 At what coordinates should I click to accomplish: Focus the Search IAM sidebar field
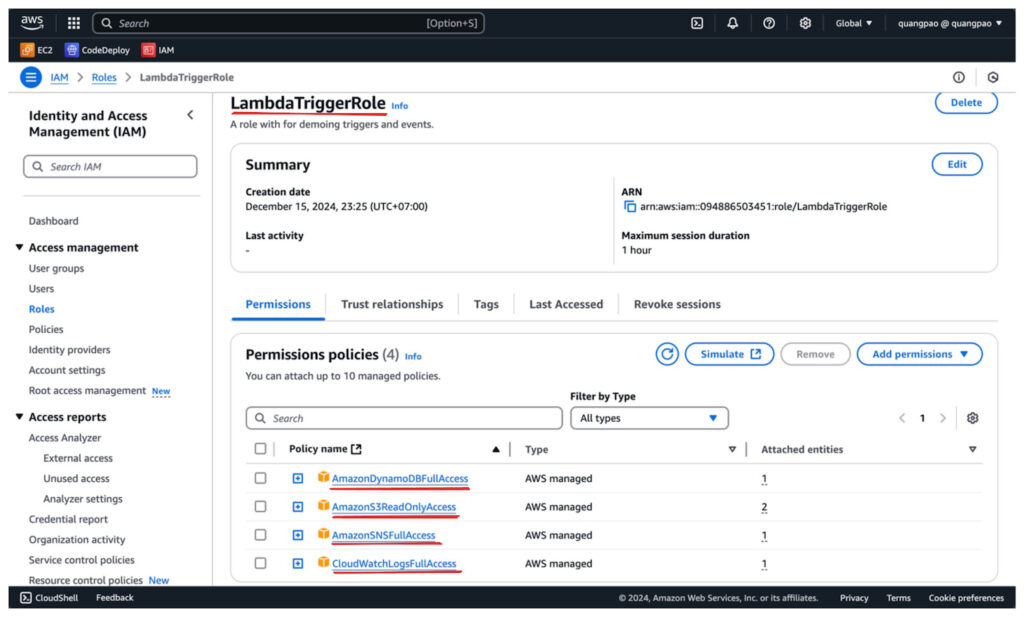click(x=110, y=166)
